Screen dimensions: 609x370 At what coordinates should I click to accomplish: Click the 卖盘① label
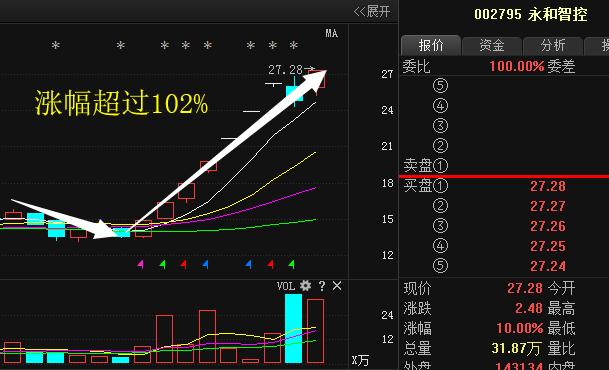tap(426, 165)
